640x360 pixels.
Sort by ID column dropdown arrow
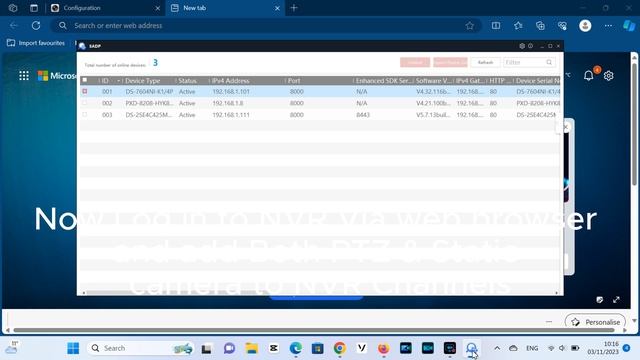click(118, 81)
